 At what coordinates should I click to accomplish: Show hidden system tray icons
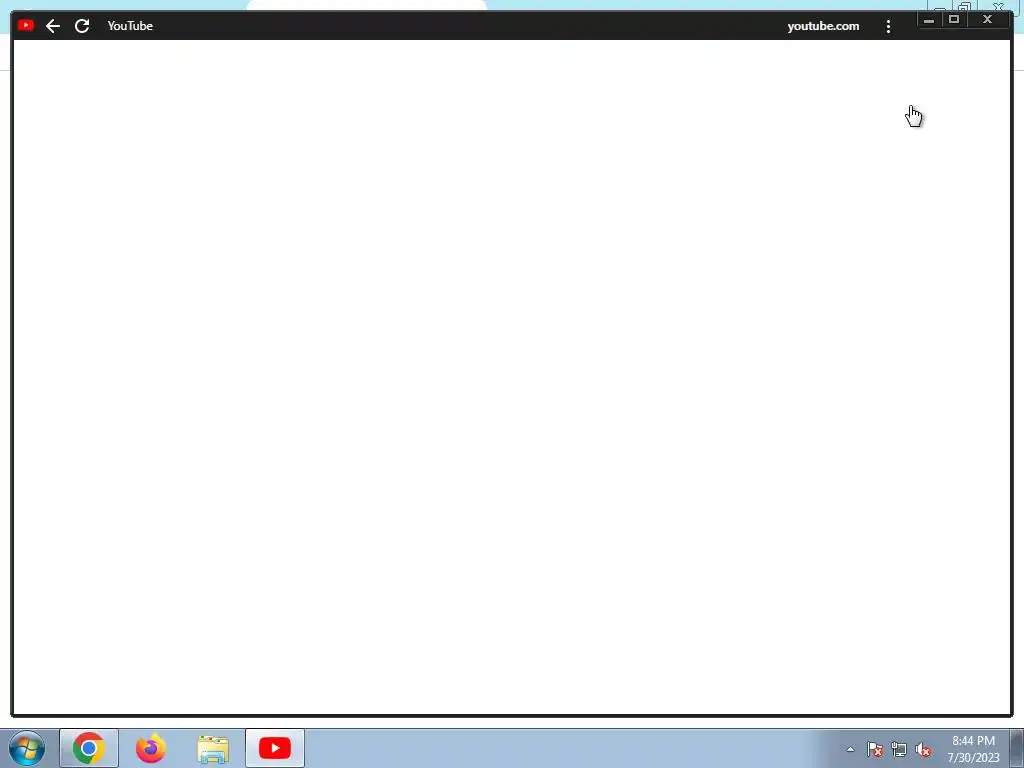pyautogui.click(x=850, y=749)
